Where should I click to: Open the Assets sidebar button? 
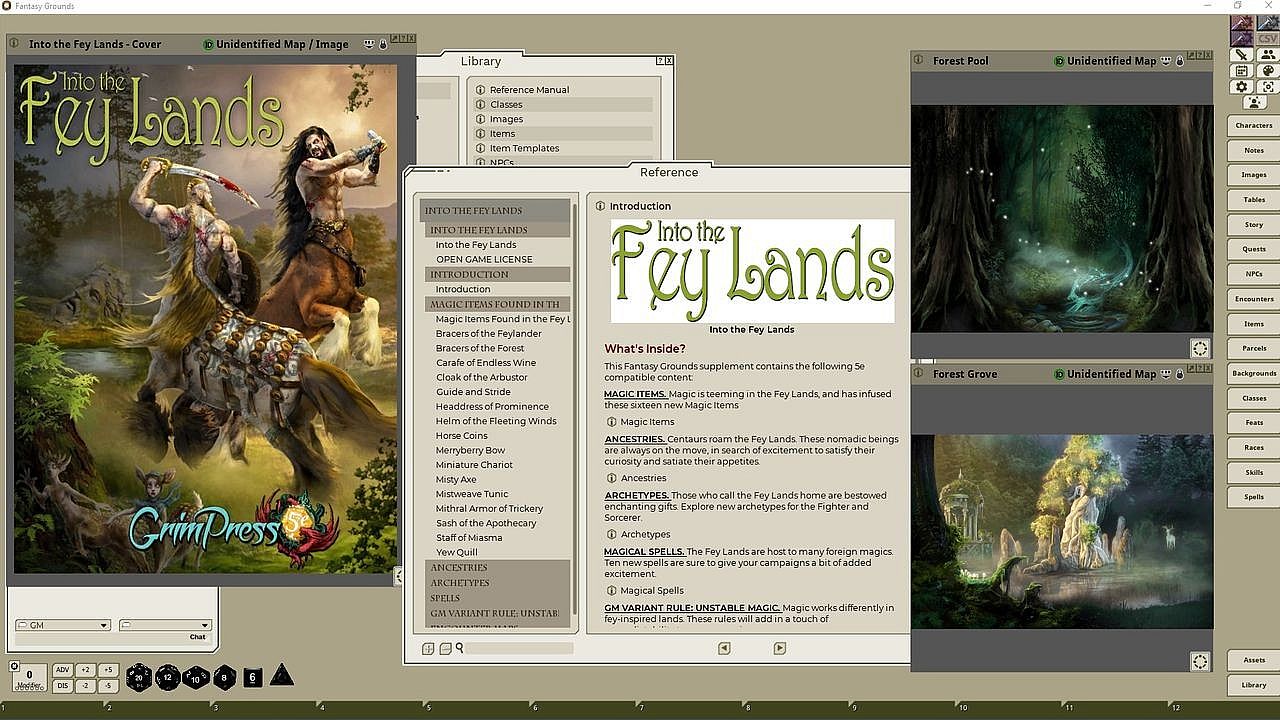[x=1254, y=660]
